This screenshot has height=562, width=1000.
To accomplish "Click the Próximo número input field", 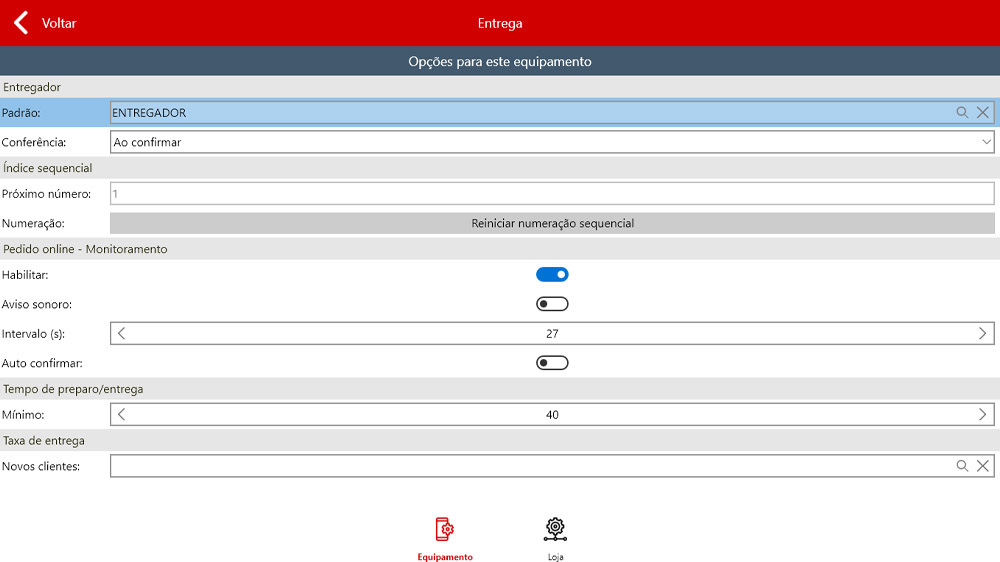I will tap(550, 194).
